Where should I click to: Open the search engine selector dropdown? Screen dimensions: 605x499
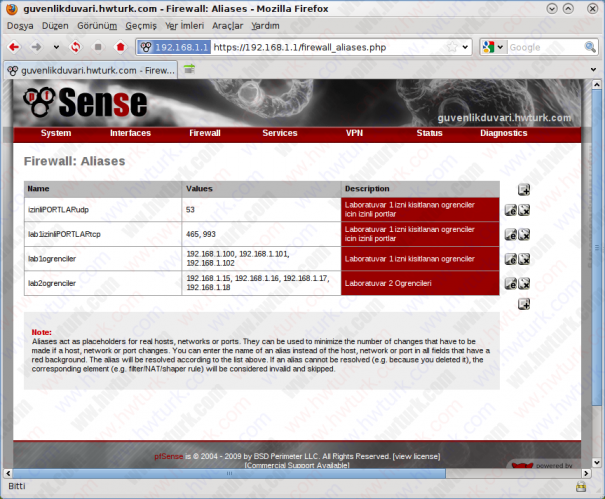tap(500, 47)
